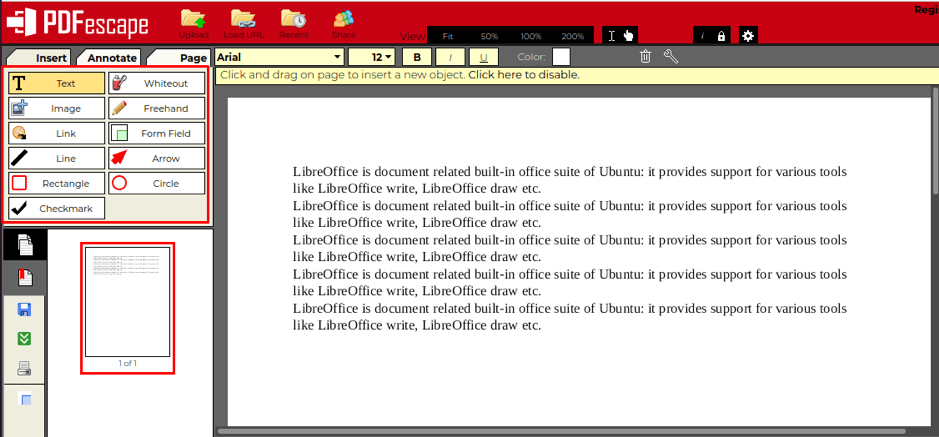Click the vertical document scrollbar
Image resolution: width=939 pixels, height=437 pixels.
pyautogui.click(x=935, y=141)
